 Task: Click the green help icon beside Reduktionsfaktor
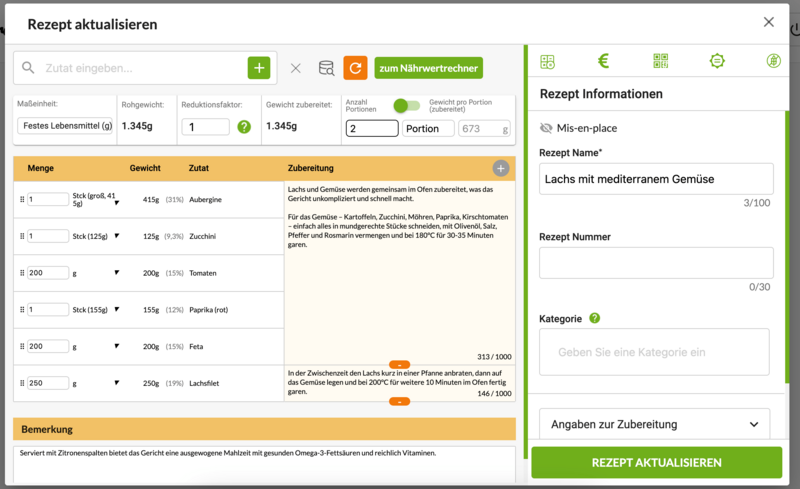243,127
